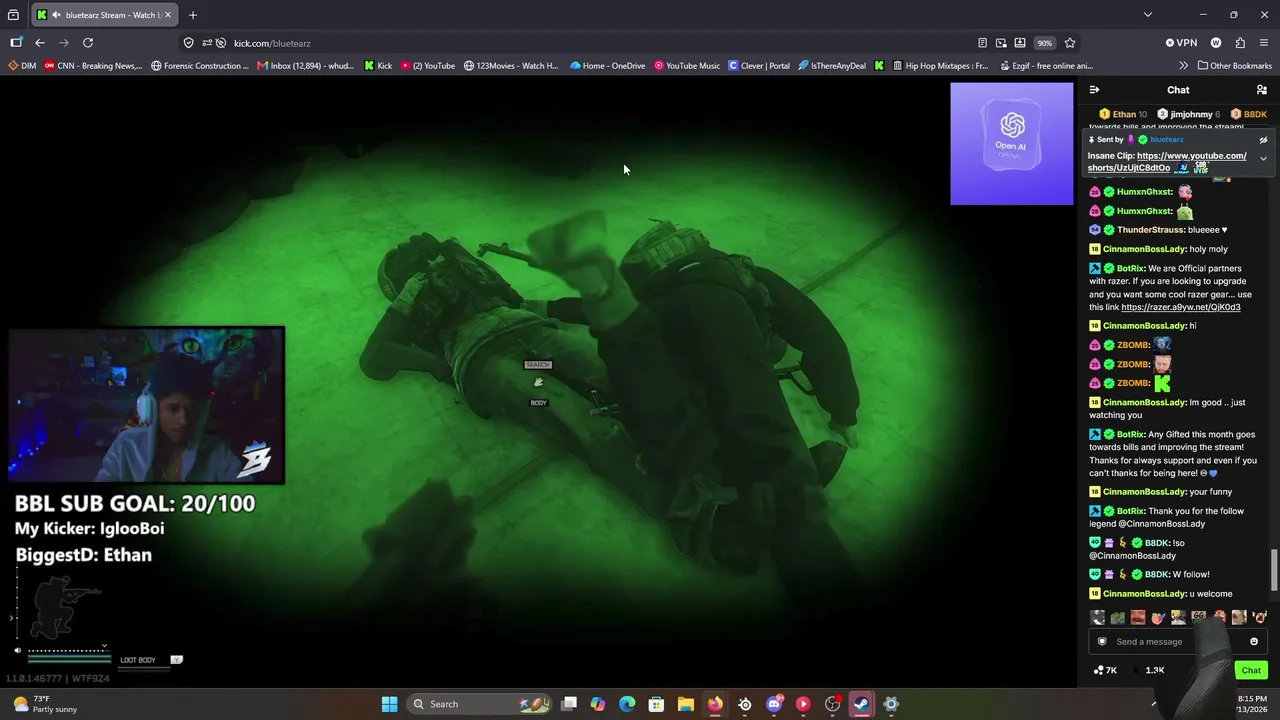Open the Forensic Construction bookmark
Viewport: 1280px width, 720px height.
(199, 66)
